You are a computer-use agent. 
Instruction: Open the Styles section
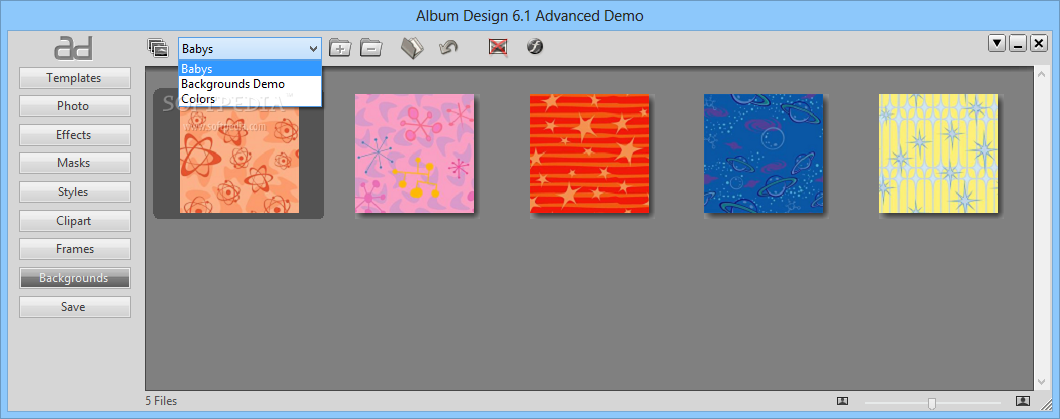[74, 192]
